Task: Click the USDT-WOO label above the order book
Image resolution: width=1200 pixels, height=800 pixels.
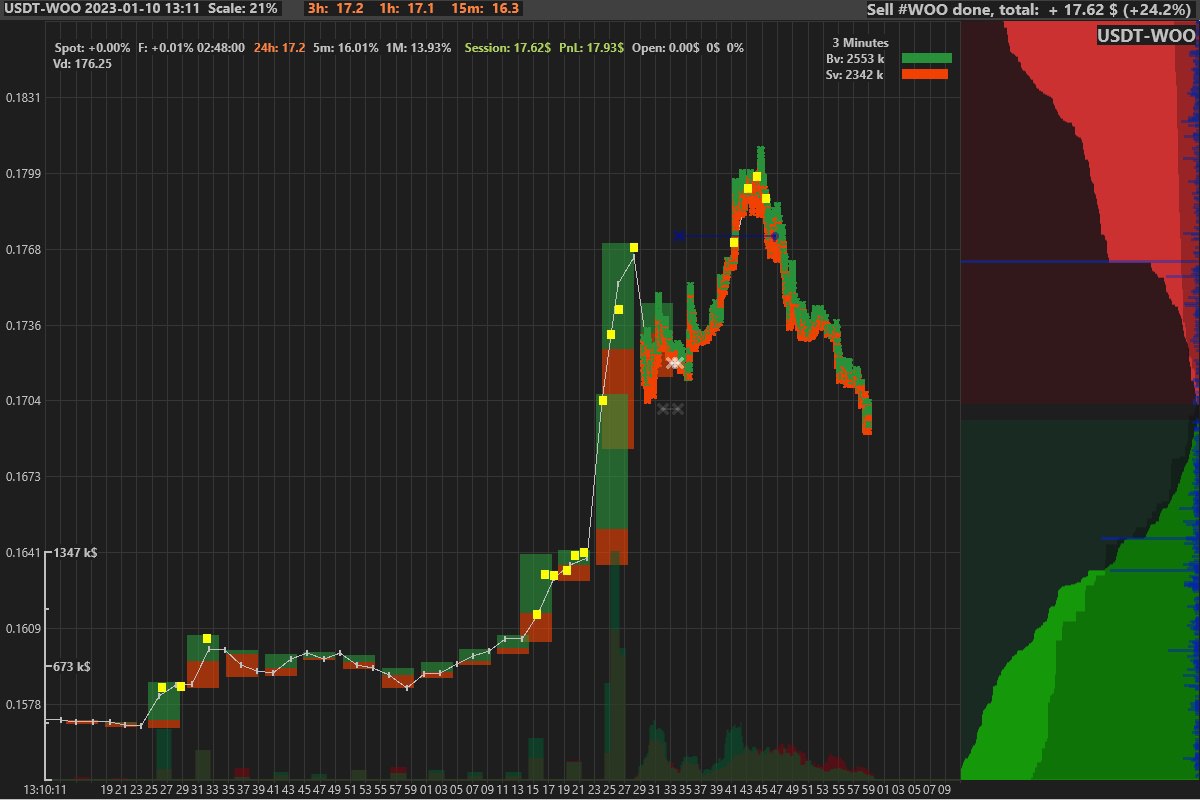Action: tap(1146, 36)
